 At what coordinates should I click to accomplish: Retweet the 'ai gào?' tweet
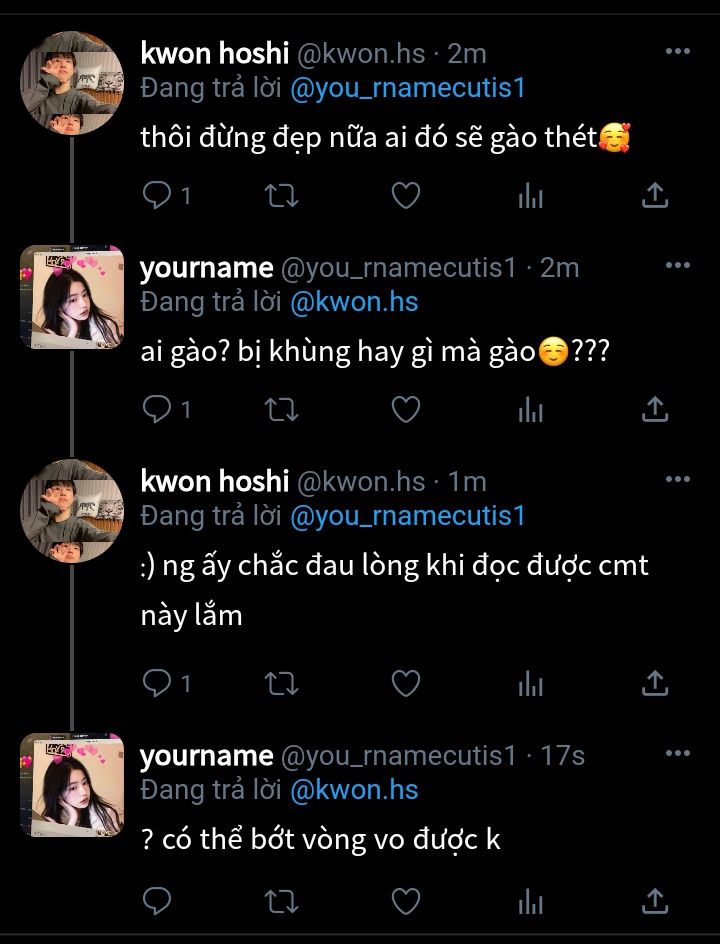280,409
